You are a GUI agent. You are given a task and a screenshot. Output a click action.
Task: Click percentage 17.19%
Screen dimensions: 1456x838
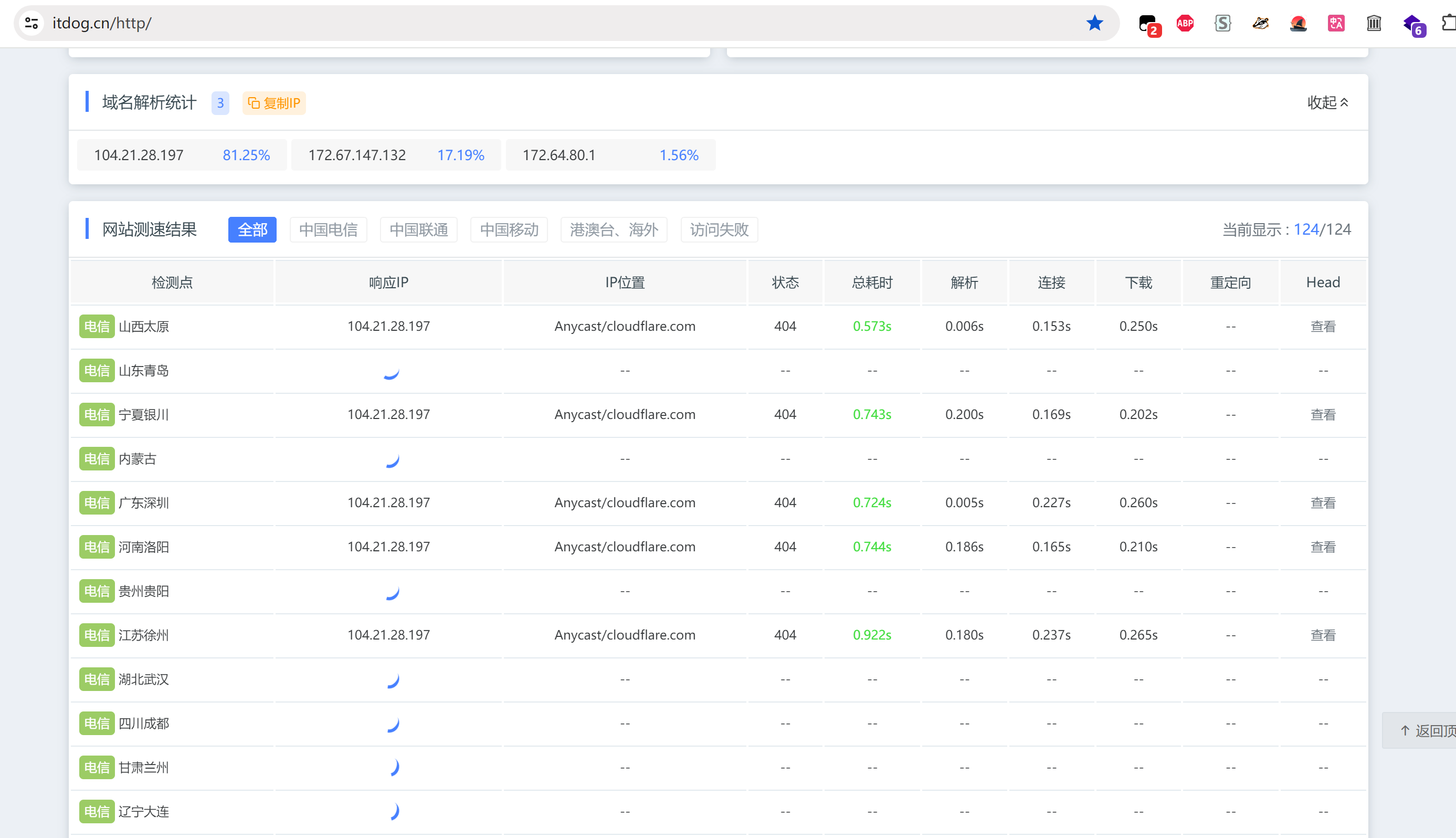460,155
